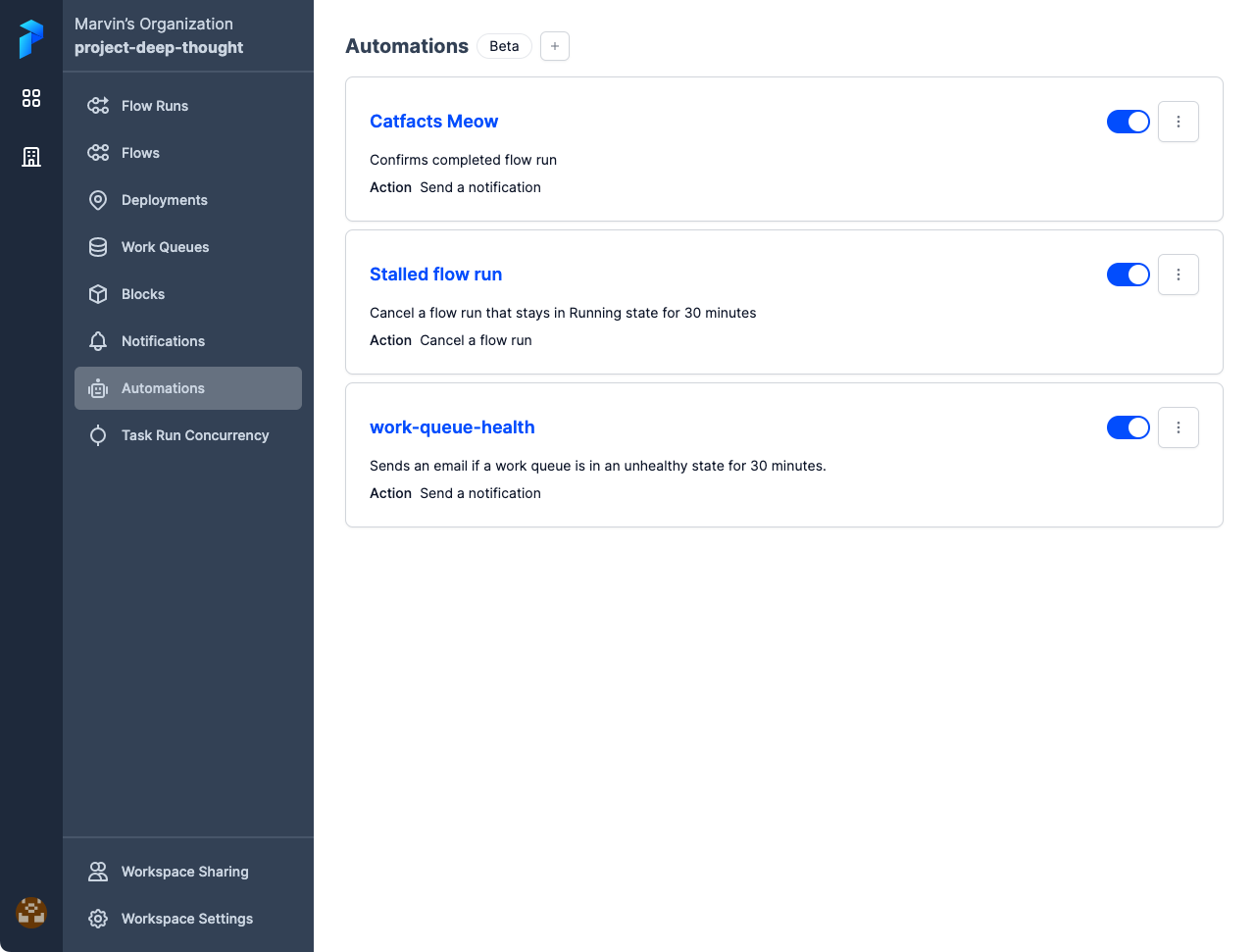Viewport: 1255px width, 952px height.
Task: Click 'Confirms completed flow run' description
Action: [x=463, y=160]
